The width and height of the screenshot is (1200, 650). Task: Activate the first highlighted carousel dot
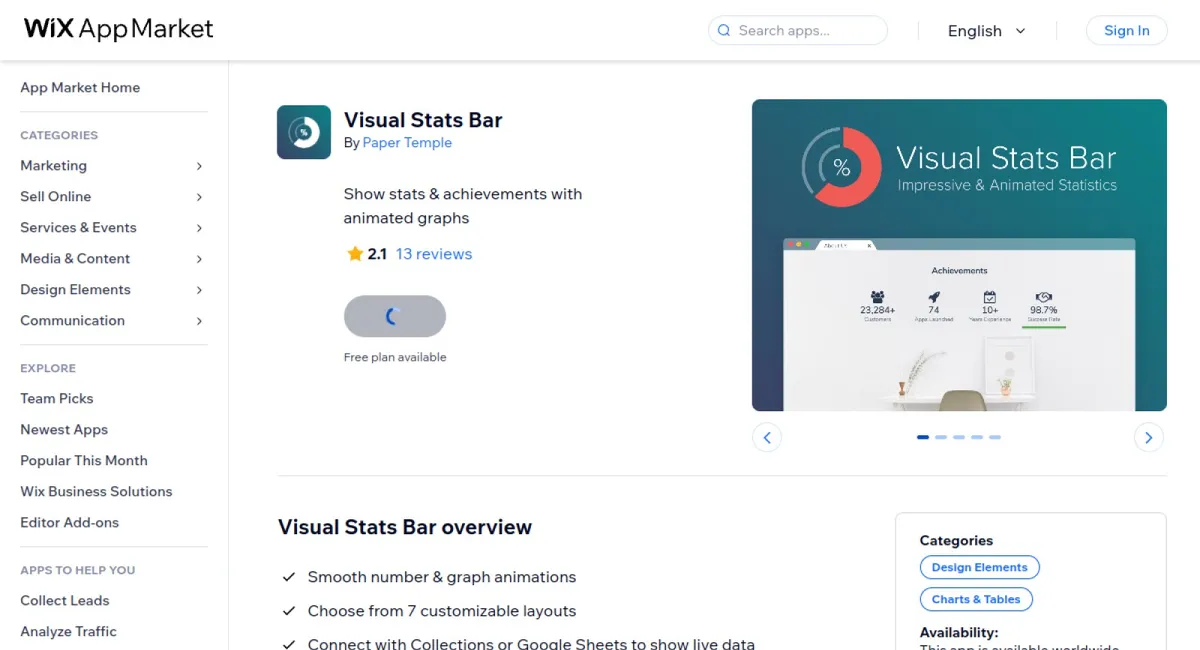click(923, 437)
